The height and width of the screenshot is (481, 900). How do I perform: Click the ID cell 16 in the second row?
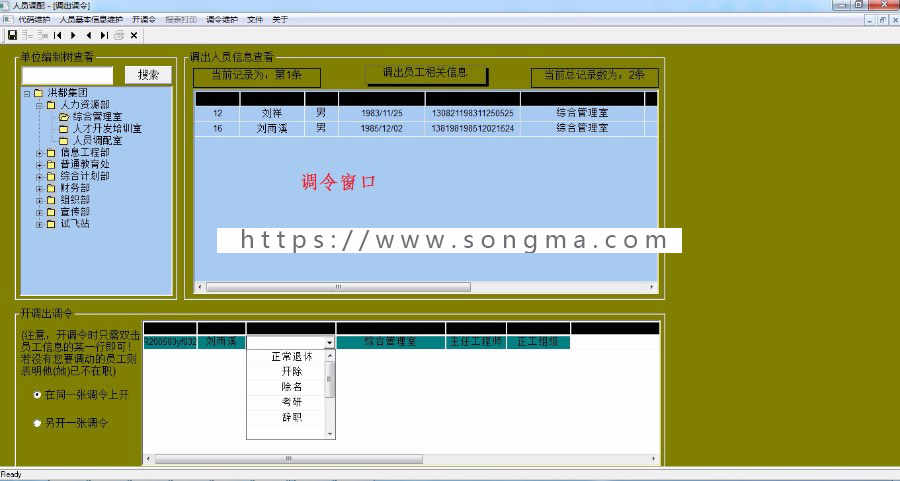point(218,129)
